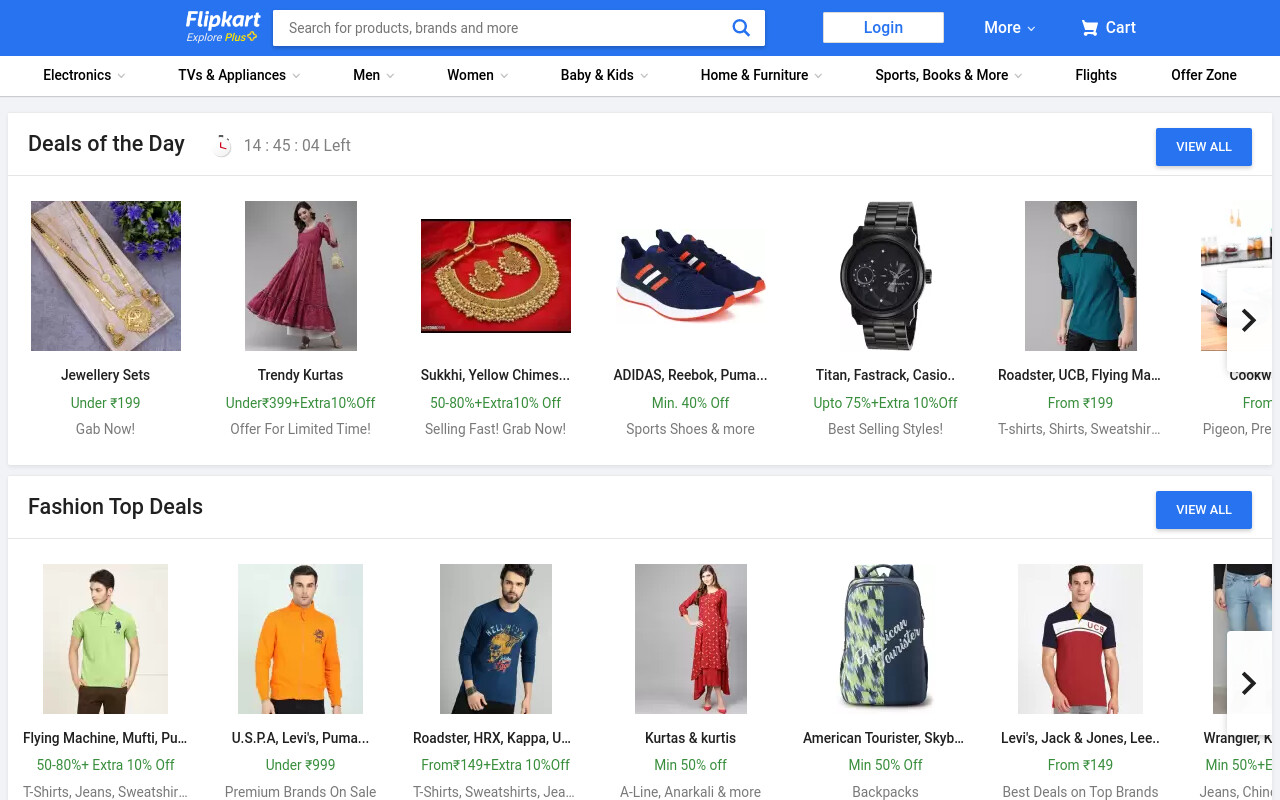
Task: Click the 'Trendy Kurtas' title
Action: tap(301, 375)
